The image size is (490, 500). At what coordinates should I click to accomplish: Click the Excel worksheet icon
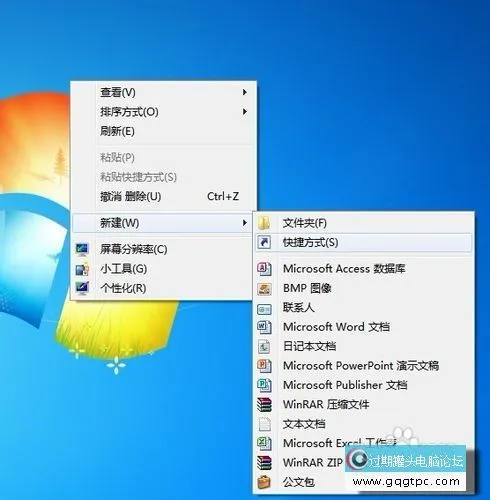pos(264,443)
